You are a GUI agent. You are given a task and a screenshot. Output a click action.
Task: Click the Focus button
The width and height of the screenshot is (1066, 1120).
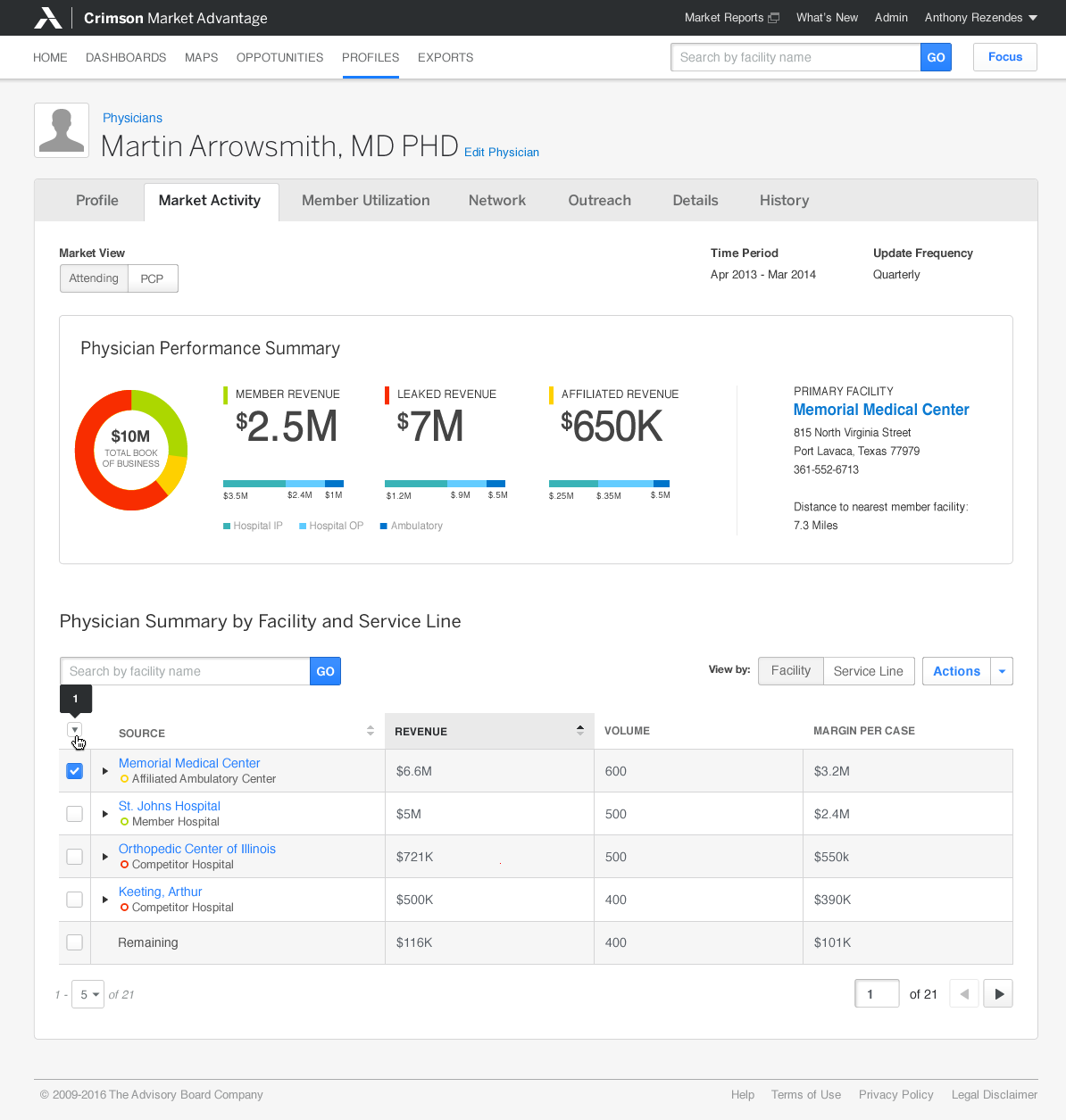pyautogui.click(x=1005, y=57)
